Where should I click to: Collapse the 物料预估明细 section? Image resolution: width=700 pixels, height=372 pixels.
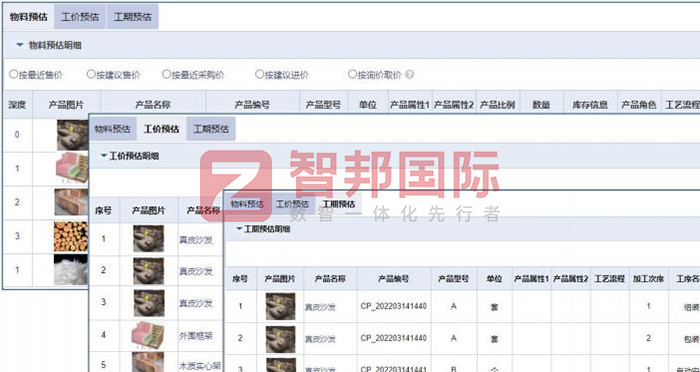pos(20,45)
